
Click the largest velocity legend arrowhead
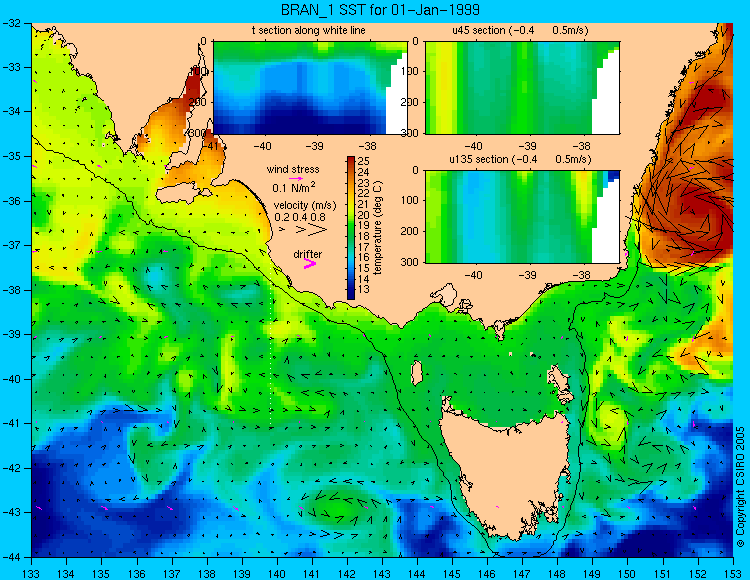(318, 230)
